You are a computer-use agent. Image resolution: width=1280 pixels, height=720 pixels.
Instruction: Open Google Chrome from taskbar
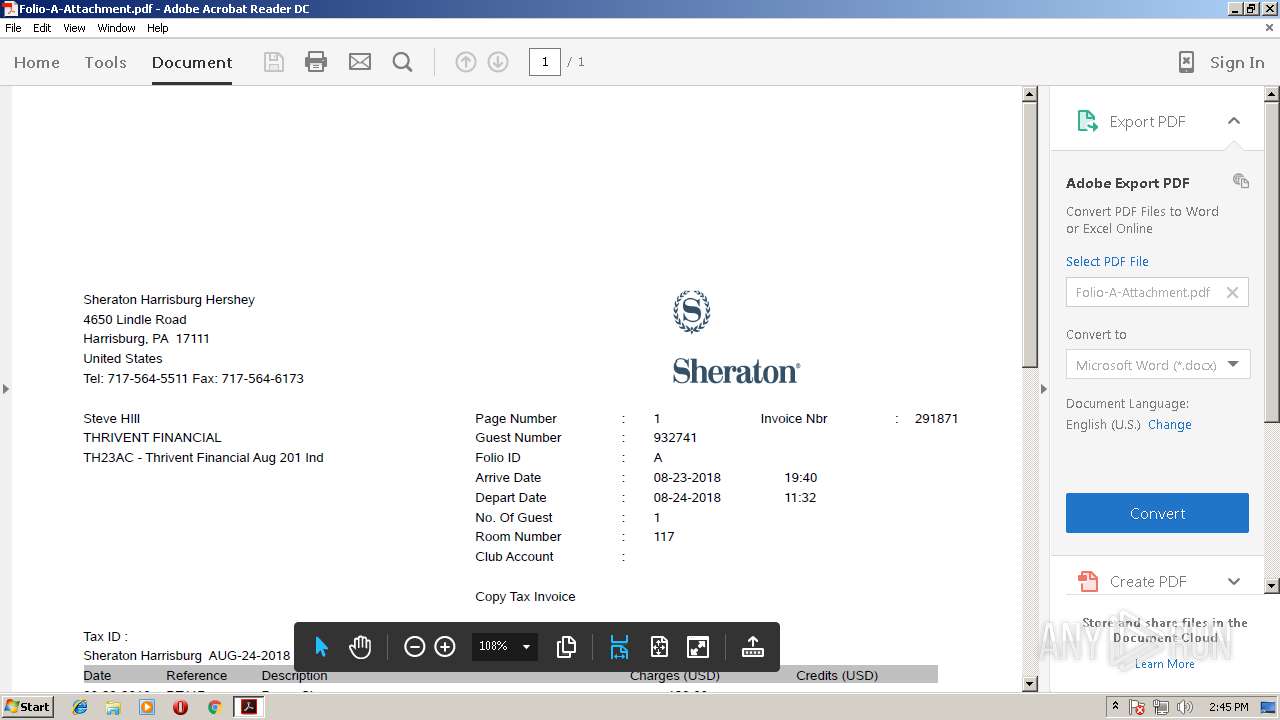(x=214, y=707)
